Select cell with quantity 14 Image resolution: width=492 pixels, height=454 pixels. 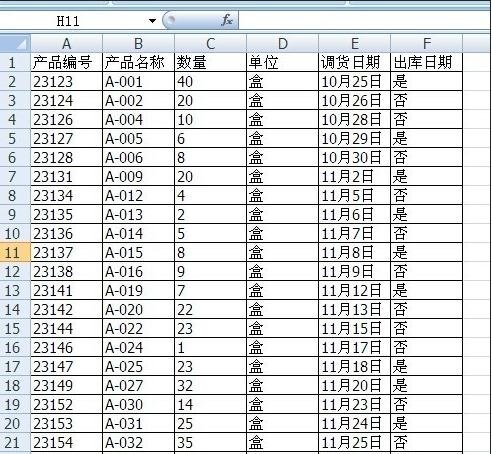point(211,404)
